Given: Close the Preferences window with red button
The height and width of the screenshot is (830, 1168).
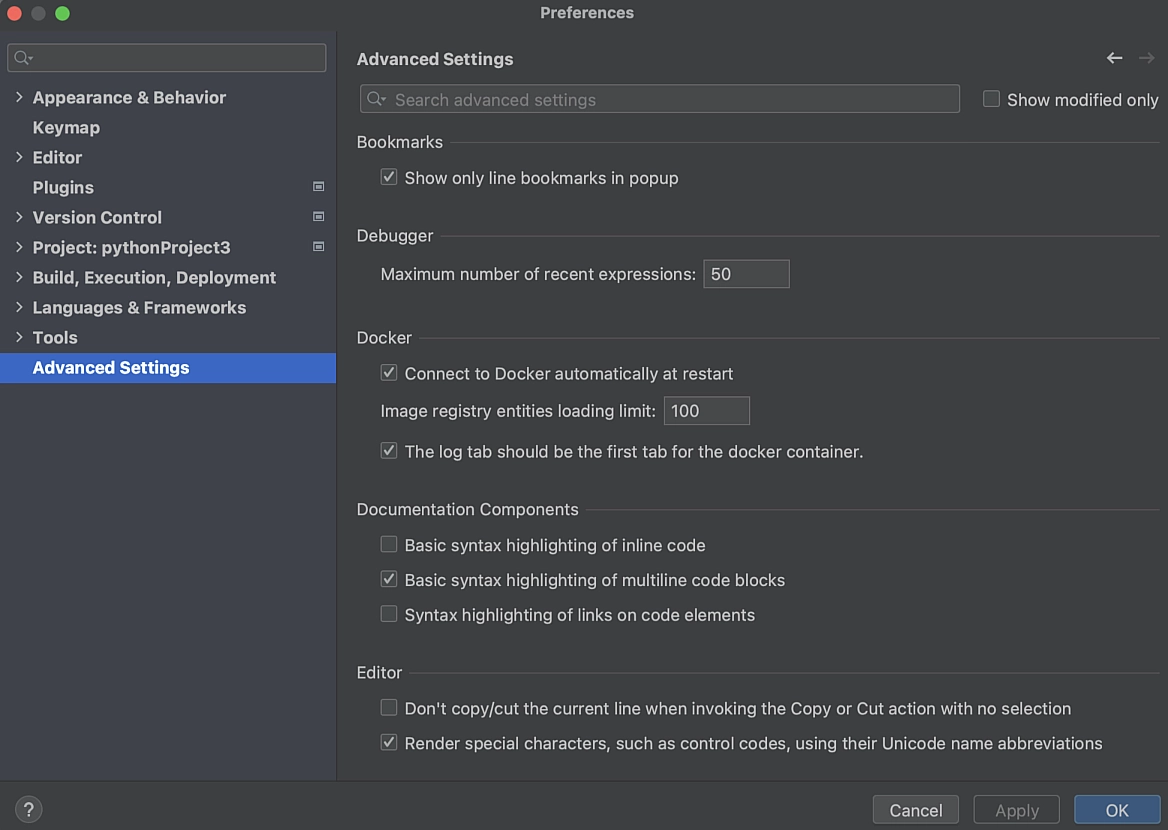Looking at the screenshot, I should [x=14, y=13].
